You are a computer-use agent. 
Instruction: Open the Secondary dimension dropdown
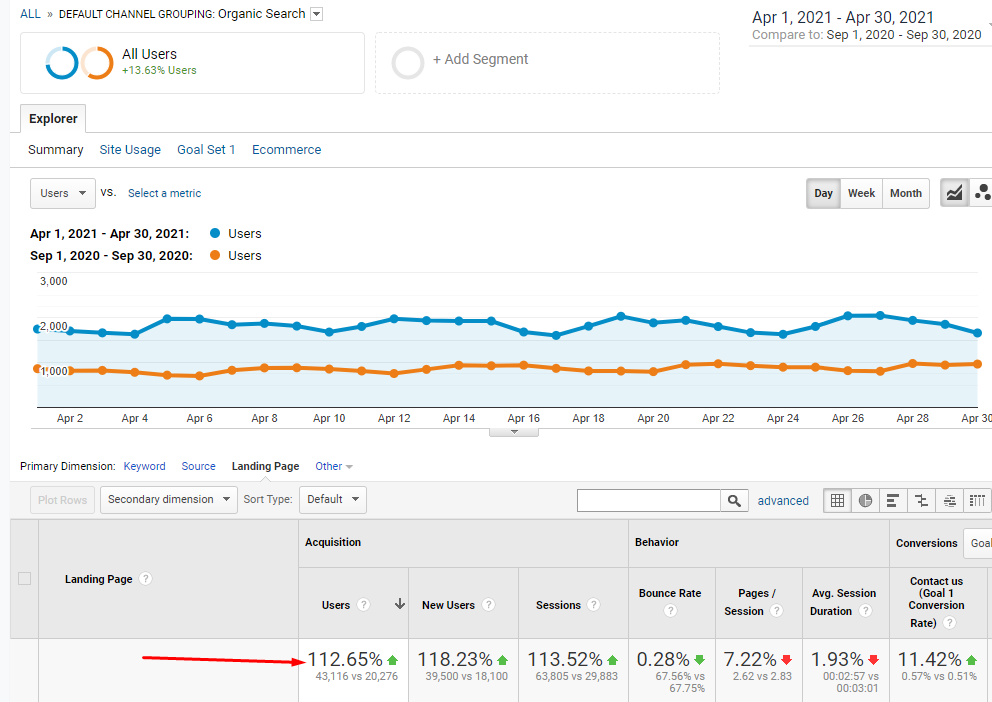[x=168, y=499]
